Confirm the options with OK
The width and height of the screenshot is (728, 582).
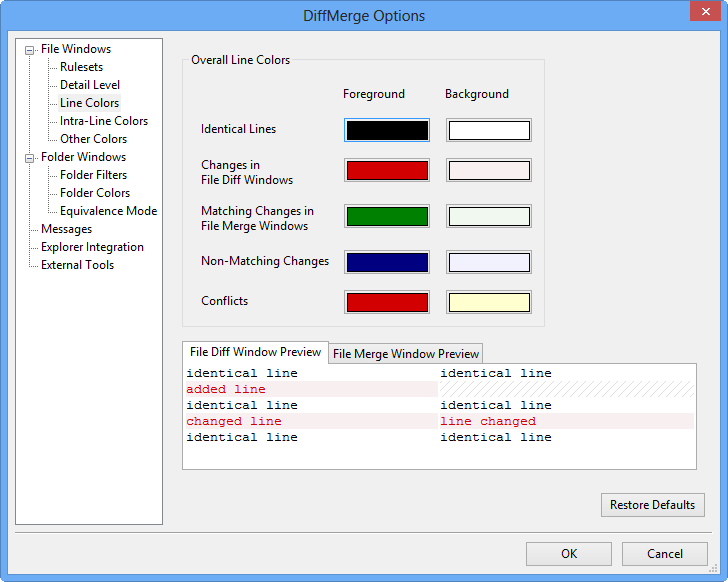click(568, 554)
